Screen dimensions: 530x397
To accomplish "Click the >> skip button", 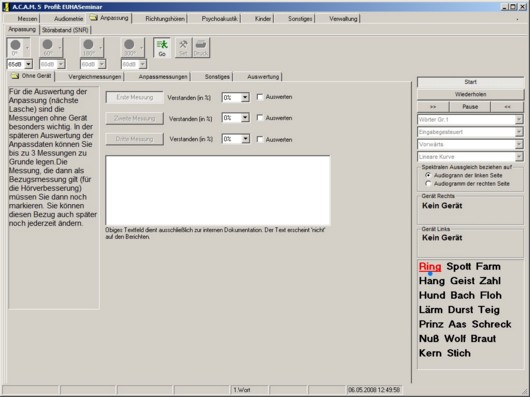I will tap(433, 107).
